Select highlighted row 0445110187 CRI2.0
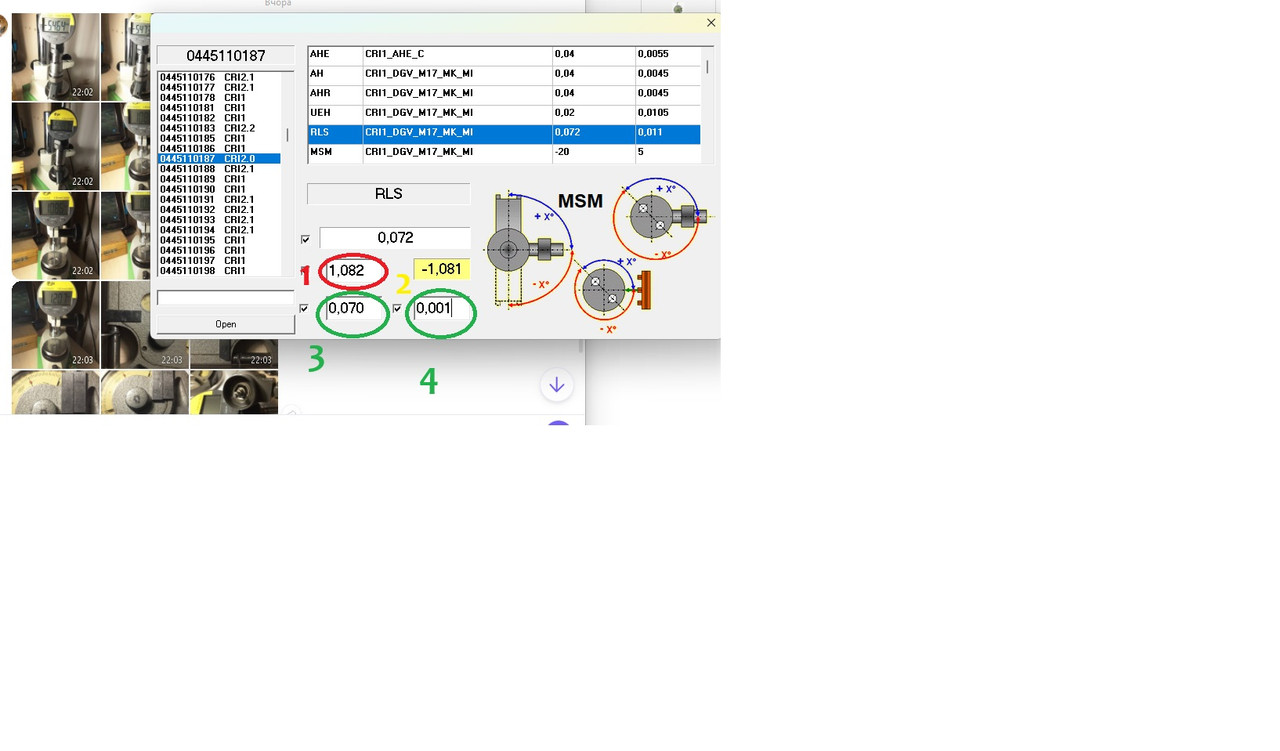The width and height of the screenshot is (1280, 751). pyautogui.click(x=219, y=158)
